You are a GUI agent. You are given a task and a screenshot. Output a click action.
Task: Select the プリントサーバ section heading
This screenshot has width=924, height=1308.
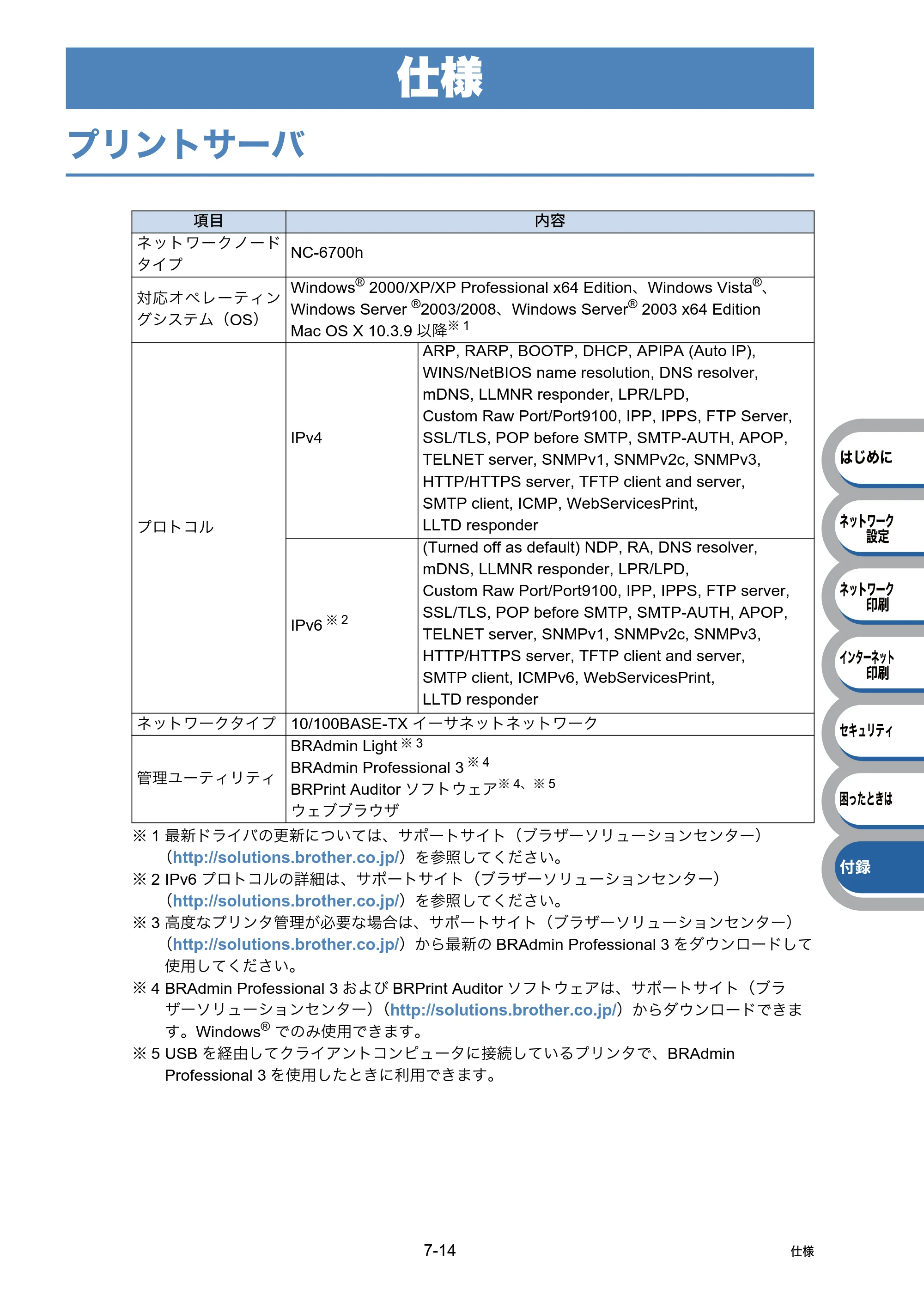click(186, 144)
